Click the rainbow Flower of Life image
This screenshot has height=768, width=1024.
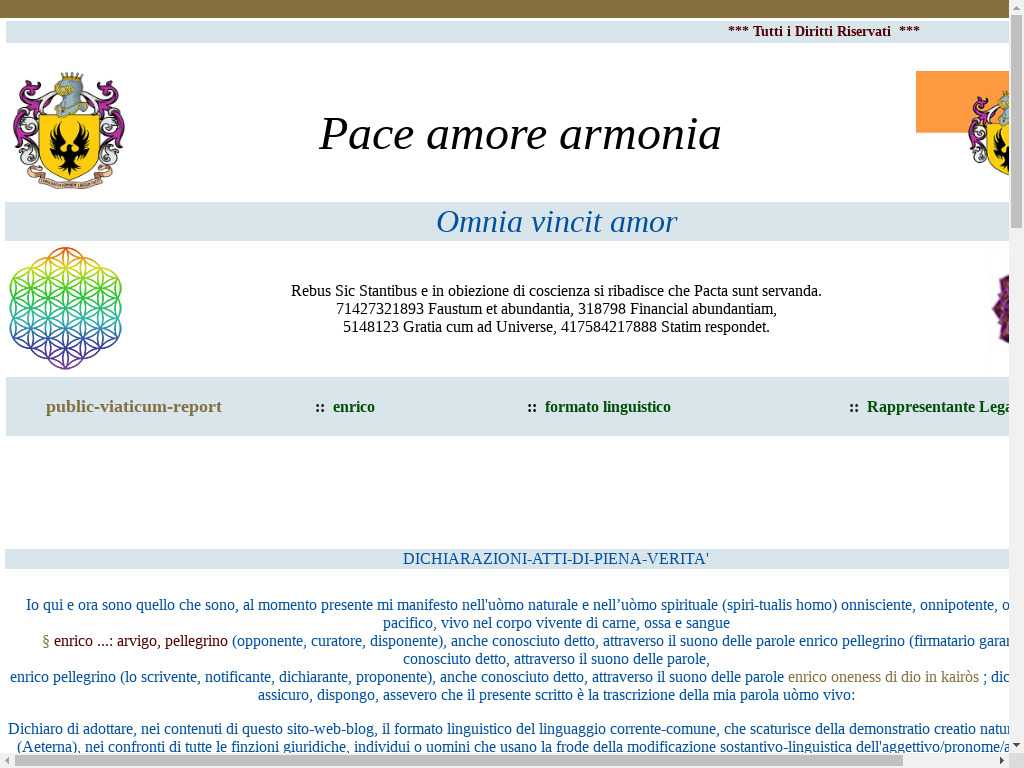(66, 308)
